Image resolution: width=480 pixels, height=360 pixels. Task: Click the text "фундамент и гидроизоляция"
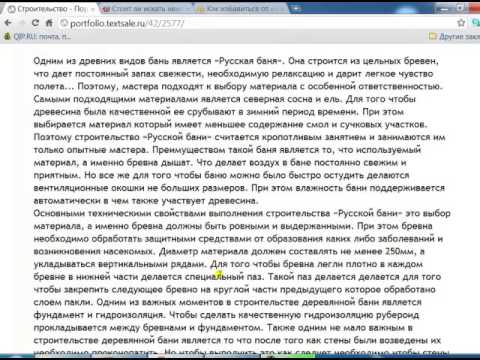click(99, 315)
